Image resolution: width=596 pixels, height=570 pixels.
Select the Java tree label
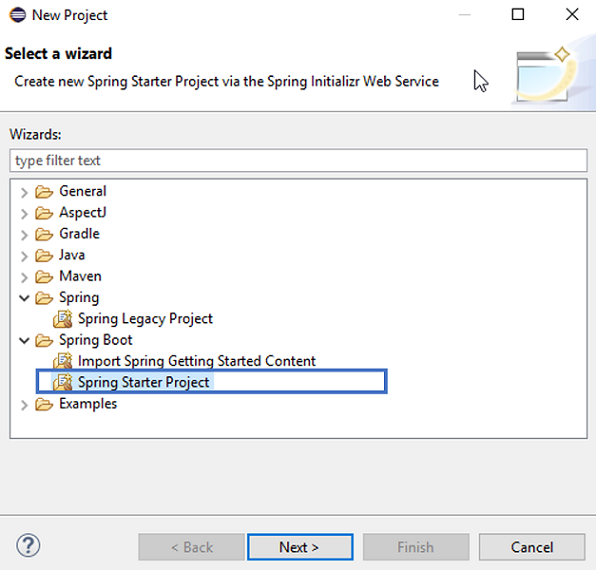click(x=72, y=255)
